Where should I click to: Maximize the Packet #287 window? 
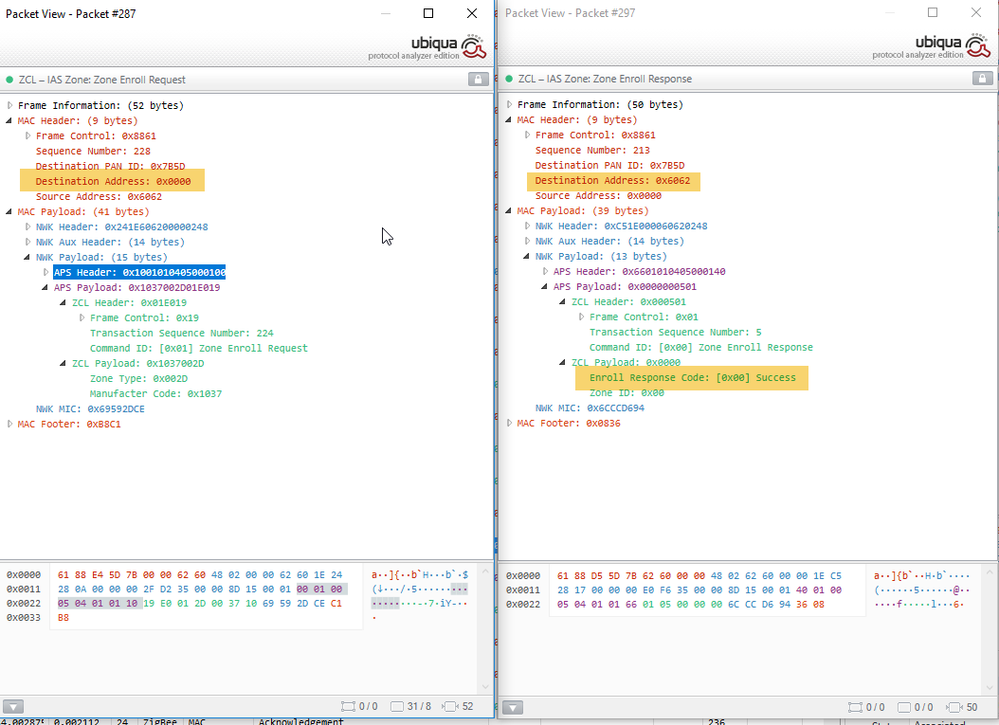click(429, 13)
